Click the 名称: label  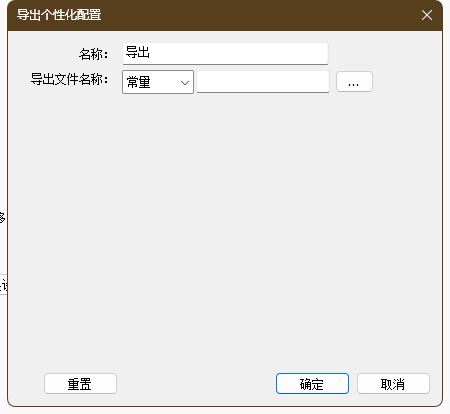pos(93,54)
